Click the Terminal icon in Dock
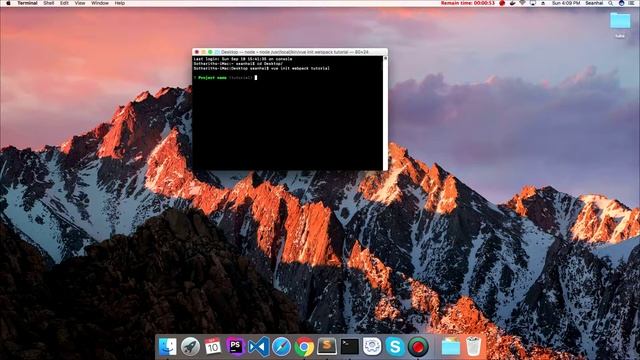This screenshot has width=640, height=360. (350, 347)
